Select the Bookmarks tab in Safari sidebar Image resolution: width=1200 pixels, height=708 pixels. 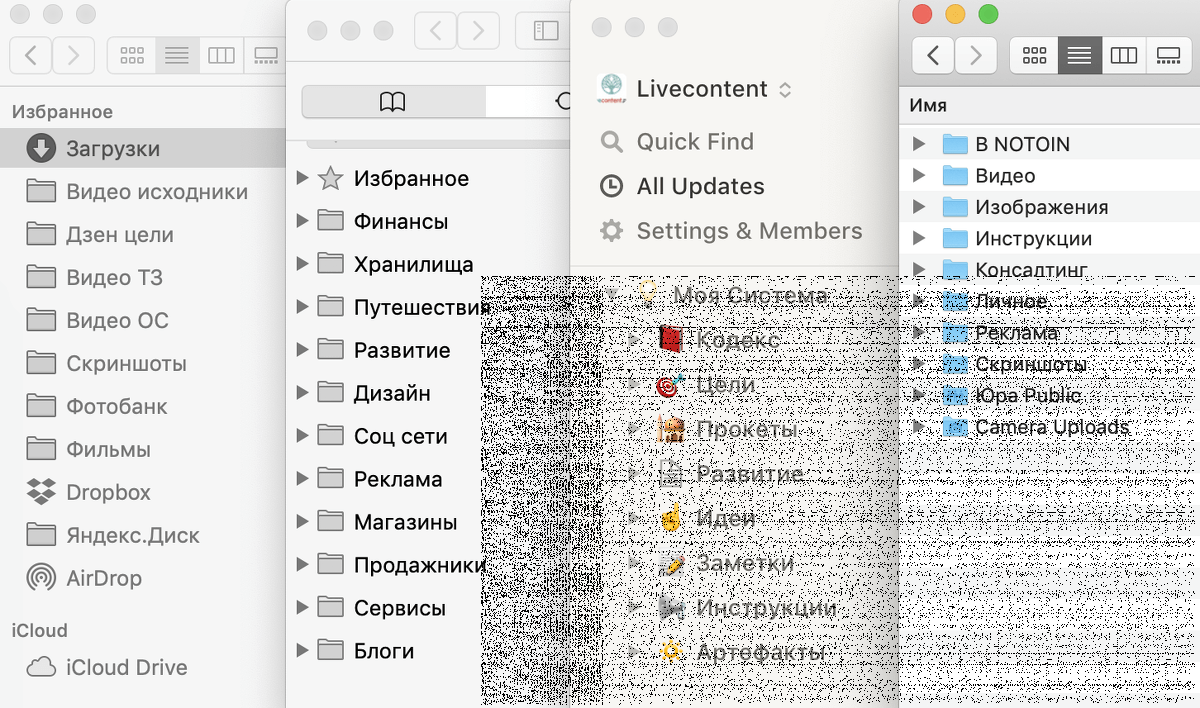point(393,101)
